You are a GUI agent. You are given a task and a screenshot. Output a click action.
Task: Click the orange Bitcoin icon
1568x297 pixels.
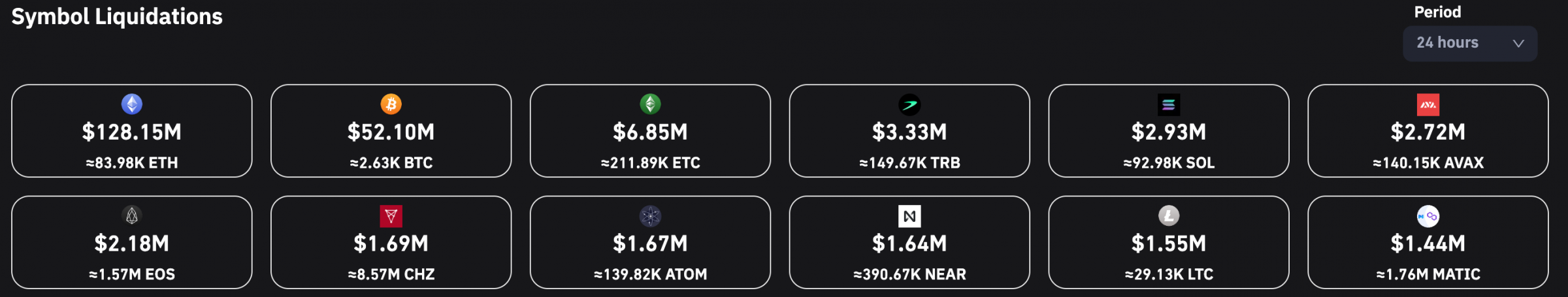click(x=391, y=104)
